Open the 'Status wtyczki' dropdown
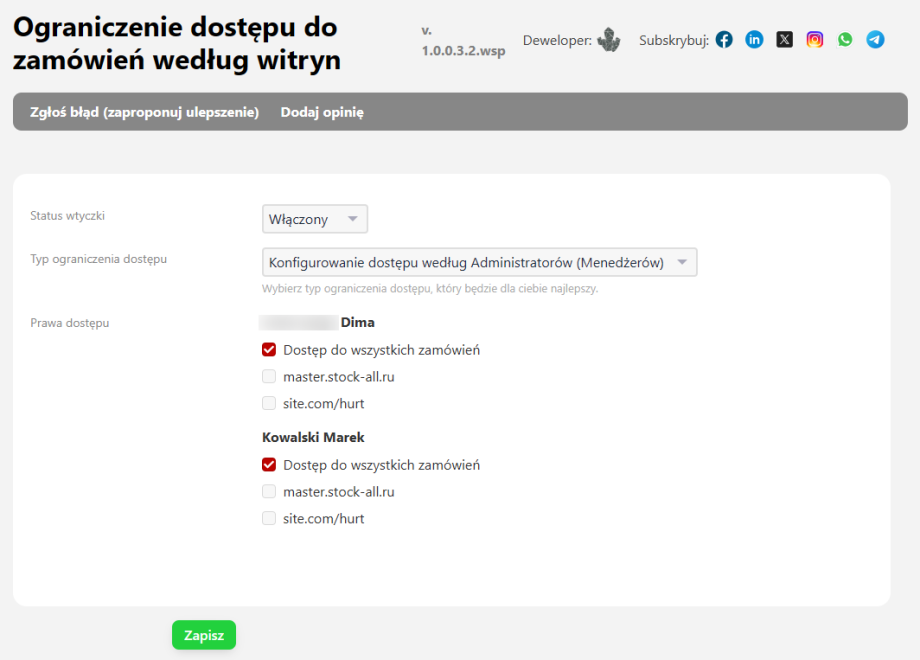 click(x=315, y=219)
